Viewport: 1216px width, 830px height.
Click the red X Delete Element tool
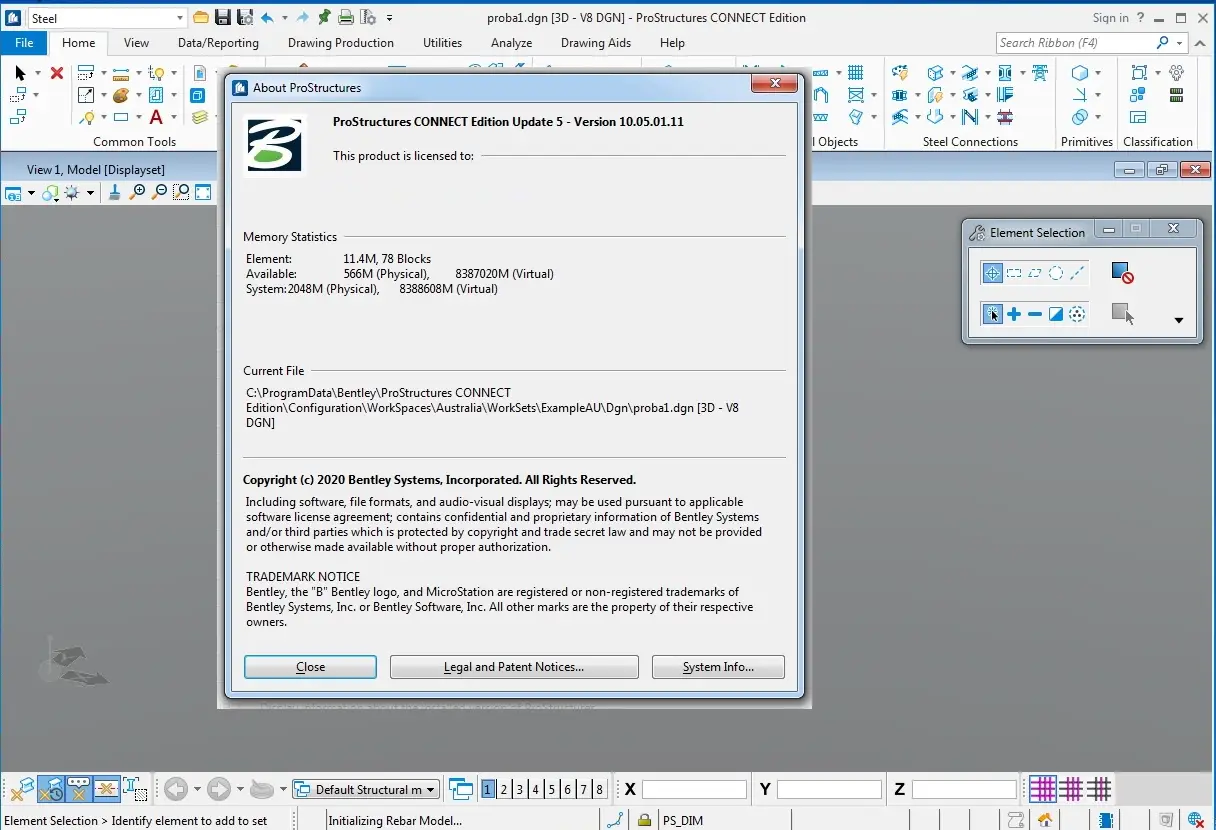click(57, 73)
